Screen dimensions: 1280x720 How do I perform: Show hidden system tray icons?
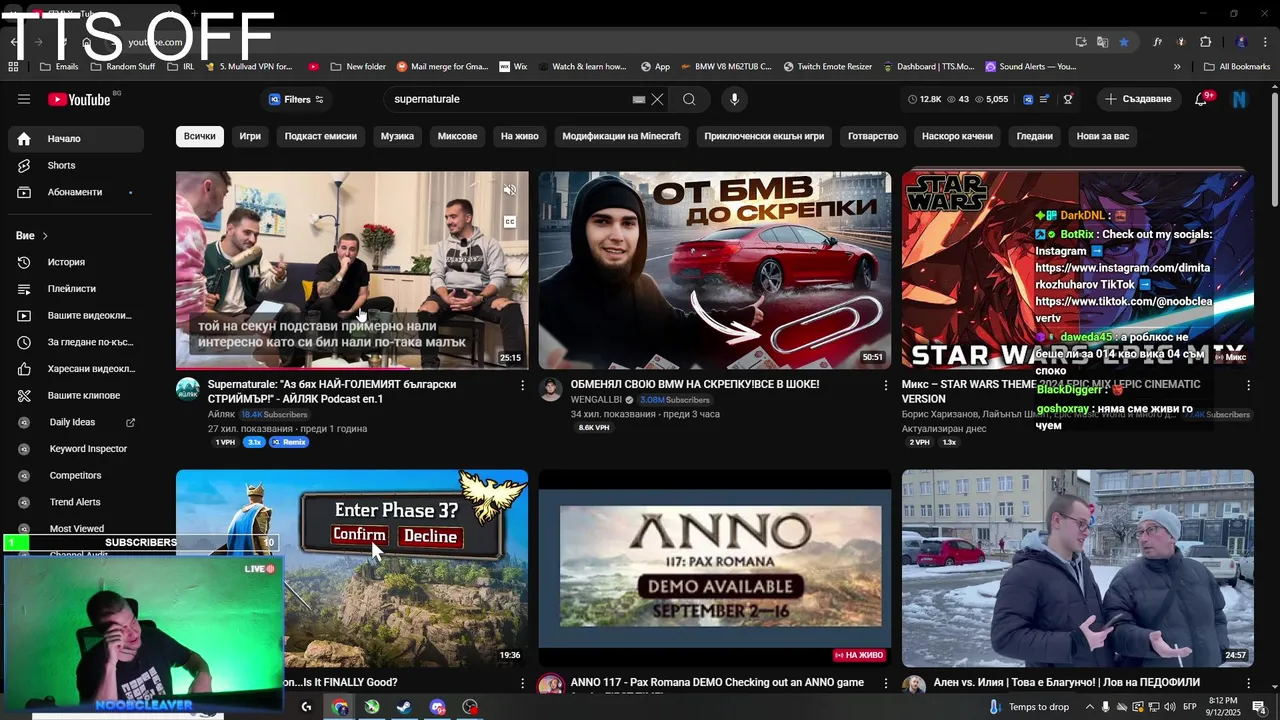[1089, 707]
